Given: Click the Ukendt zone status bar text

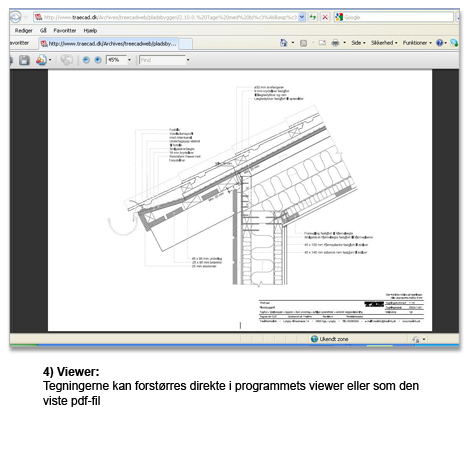Looking at the screenshot, I should click(x=334, y=339).
